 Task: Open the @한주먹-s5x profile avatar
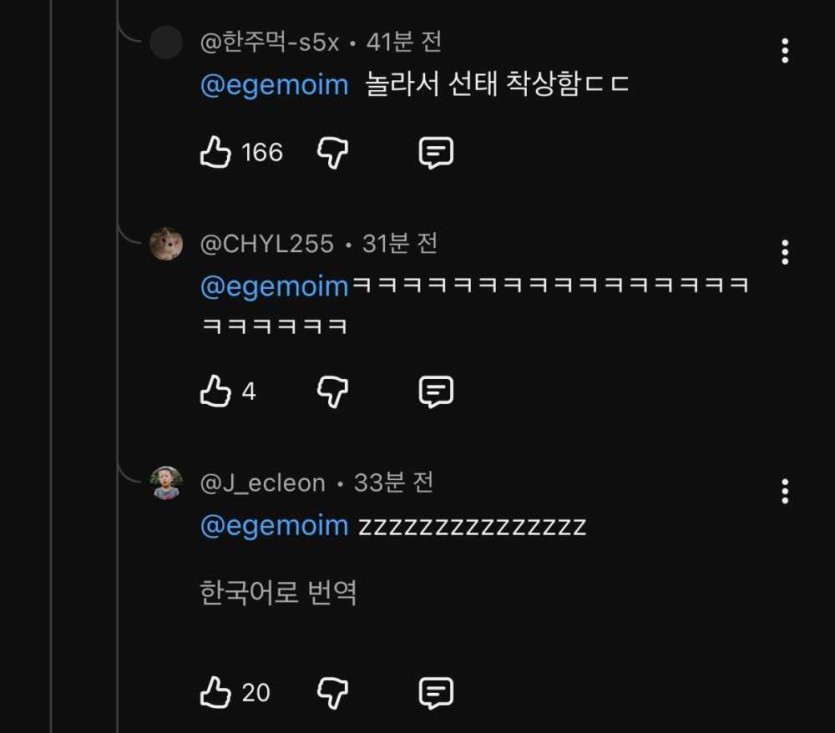(166, 43)
